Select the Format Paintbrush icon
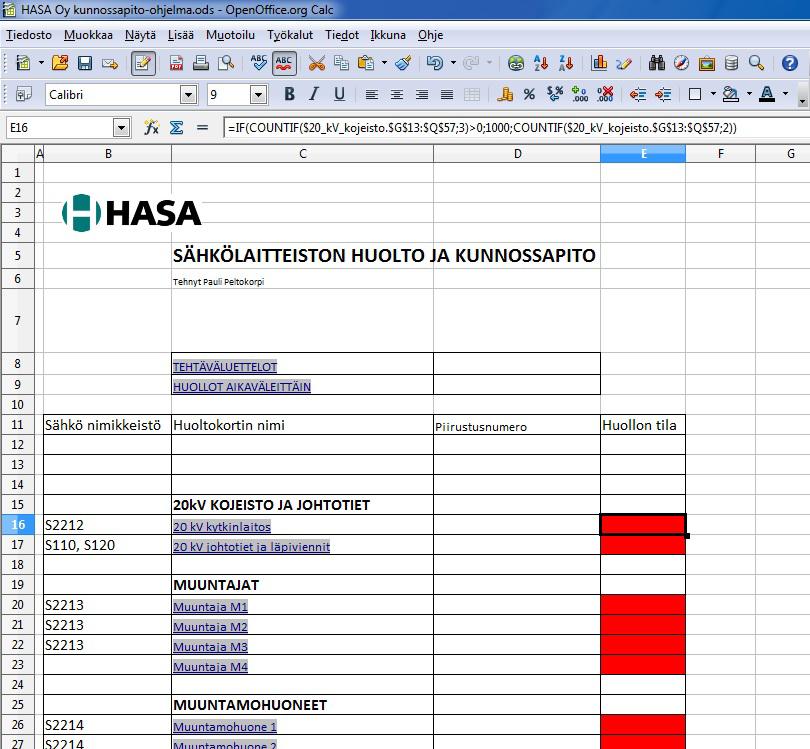Screen dimensions: 810x749 [403, 63]
